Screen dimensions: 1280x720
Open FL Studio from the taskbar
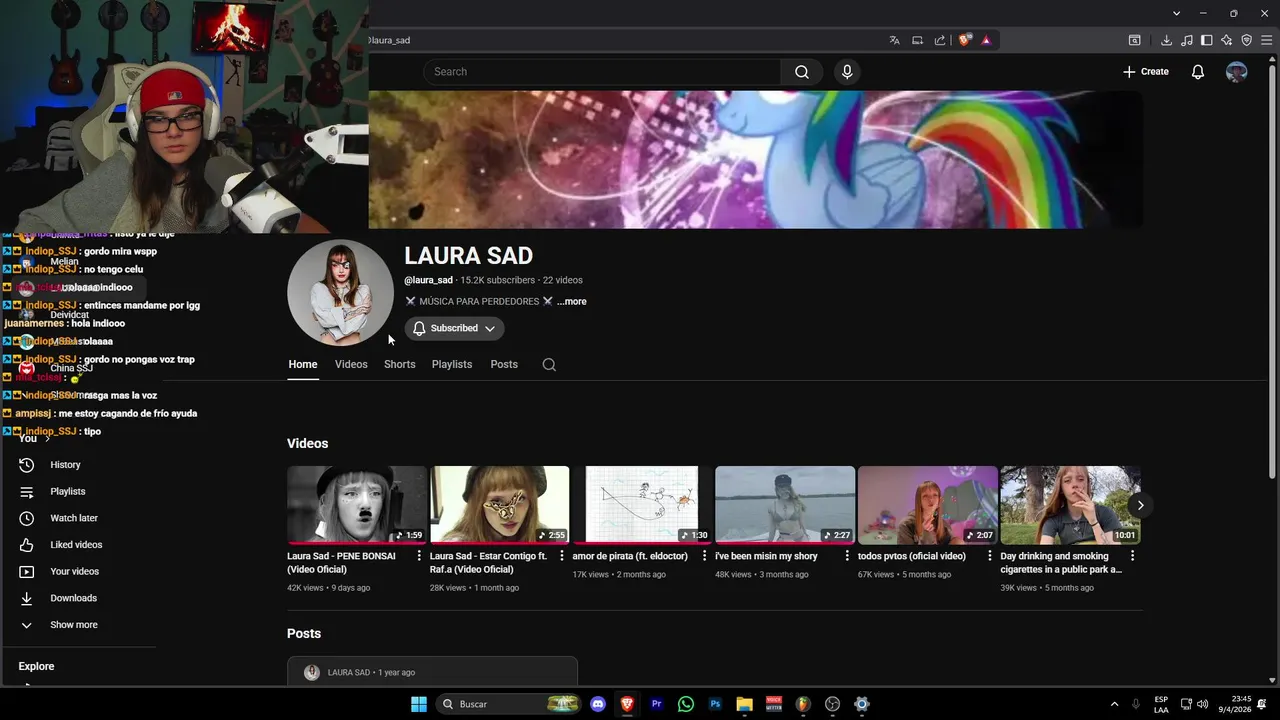coord(803,704)
